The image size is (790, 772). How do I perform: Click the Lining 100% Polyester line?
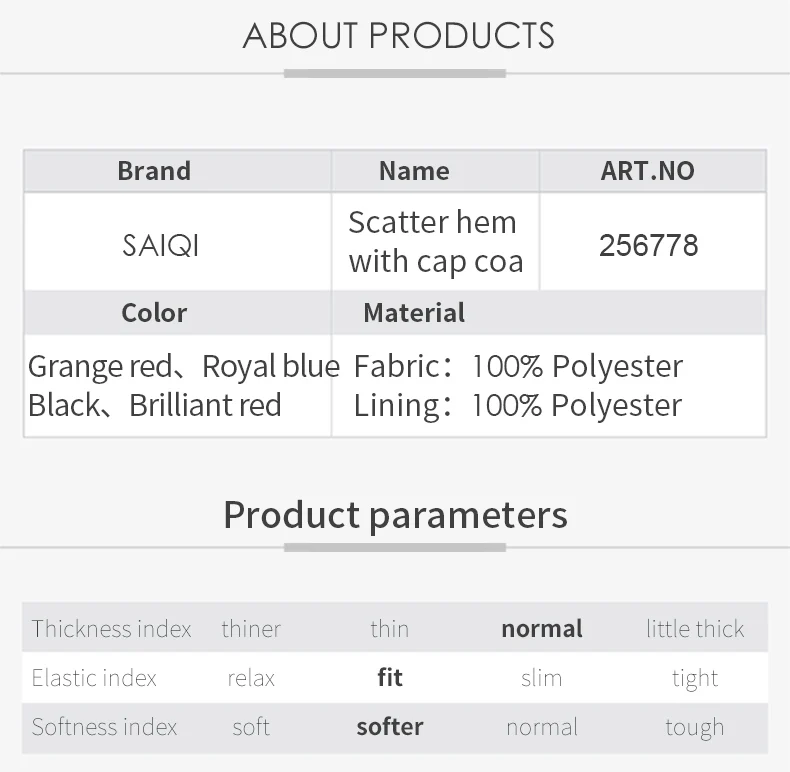click(x=518, y=406)
